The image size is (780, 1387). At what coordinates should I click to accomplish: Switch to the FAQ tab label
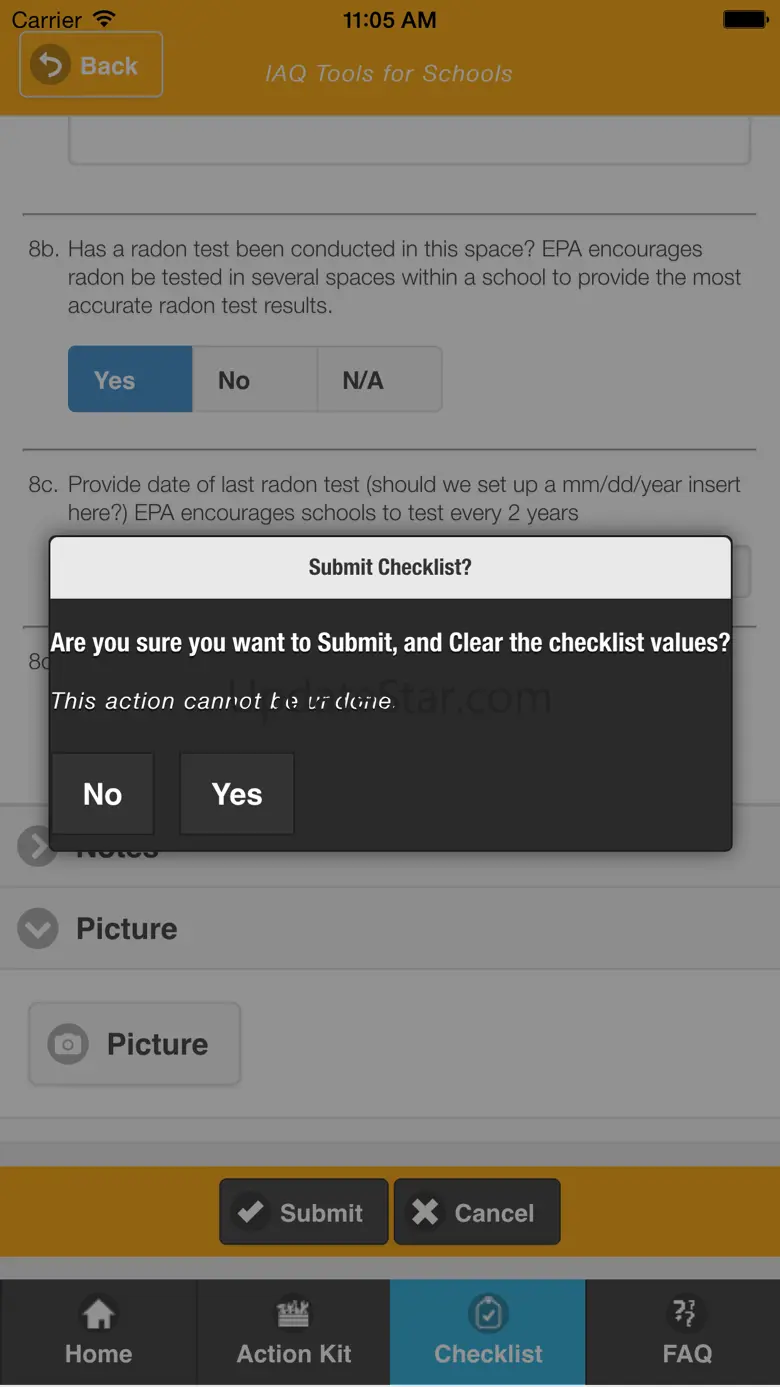[687, 1354]
